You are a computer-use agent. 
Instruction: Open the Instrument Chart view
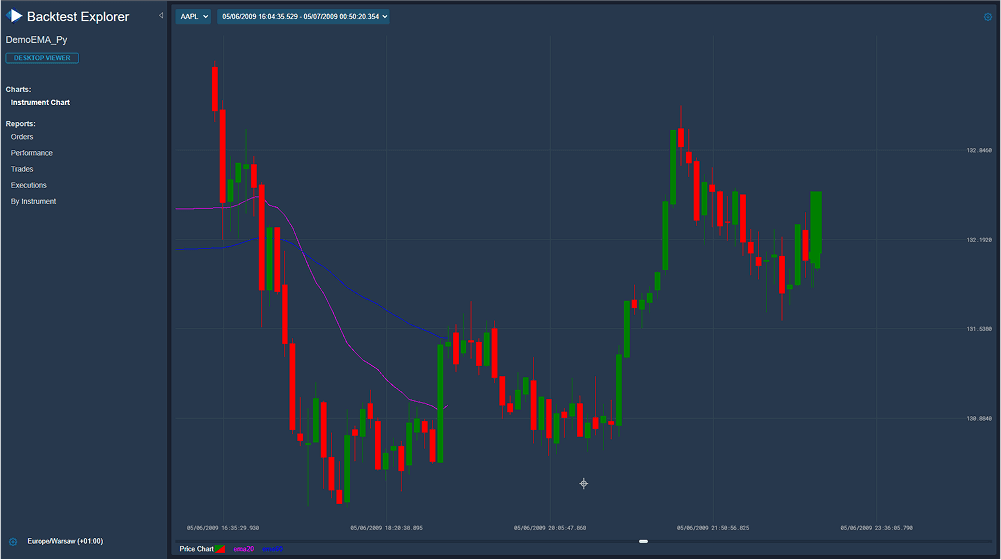click(x=40, y=103)
